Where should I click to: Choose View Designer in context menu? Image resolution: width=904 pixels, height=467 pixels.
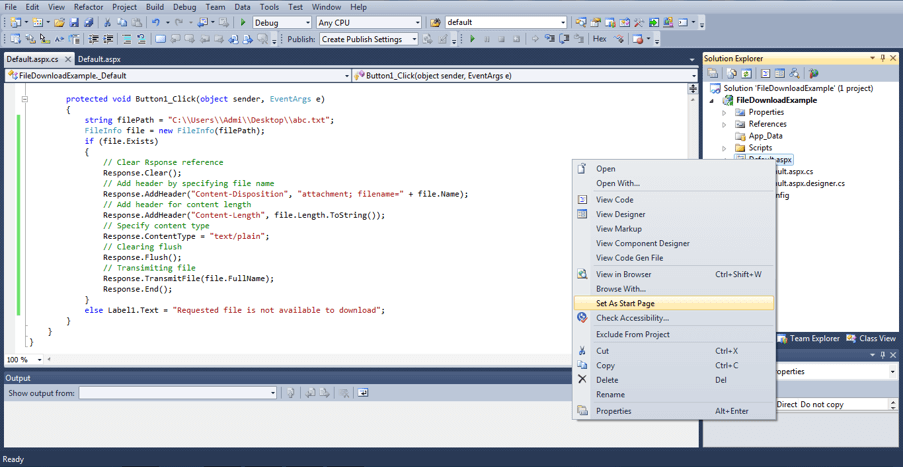click(x=674, y=214)
